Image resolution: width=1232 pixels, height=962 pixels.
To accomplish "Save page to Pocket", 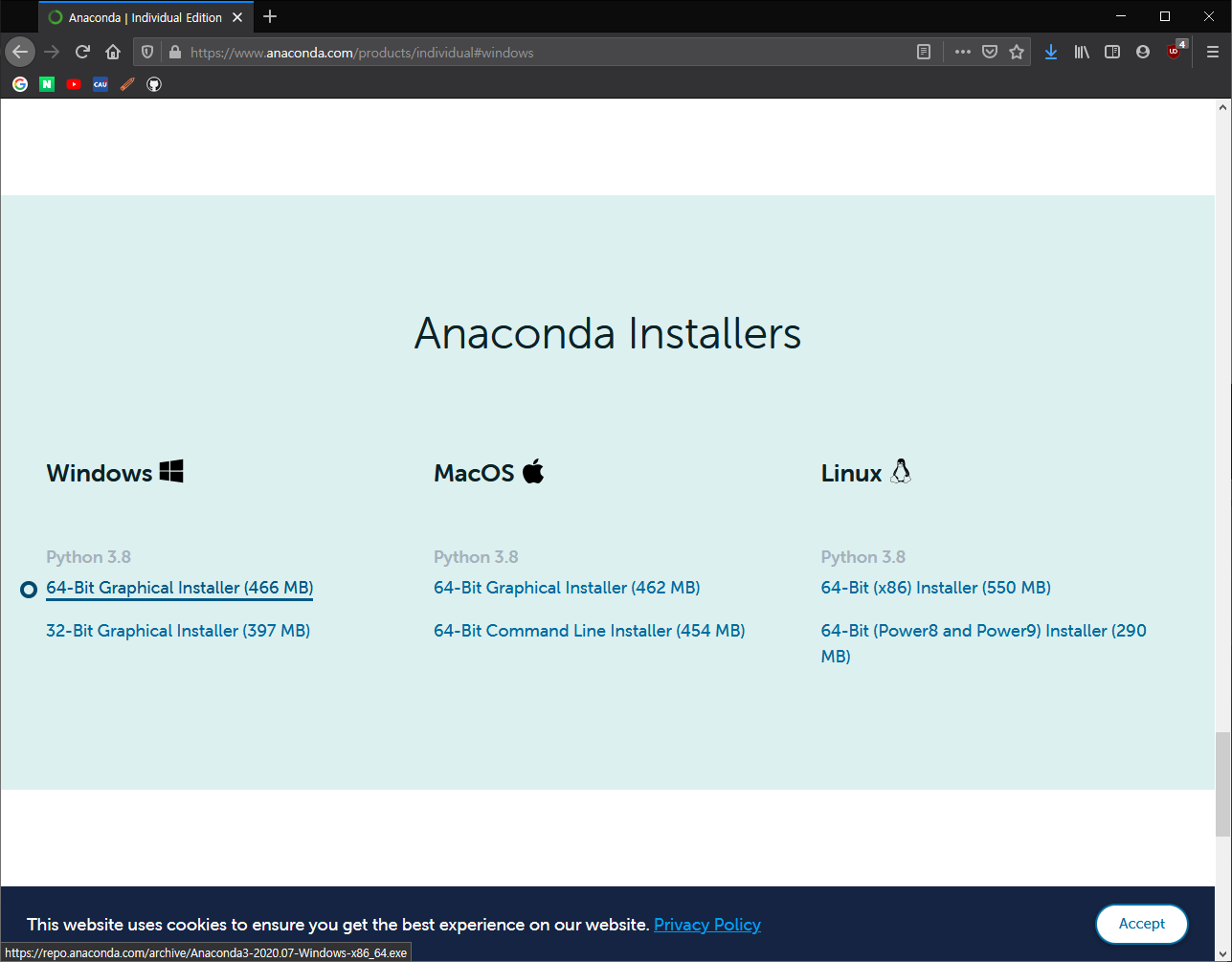I will click(x=990, y=52).
